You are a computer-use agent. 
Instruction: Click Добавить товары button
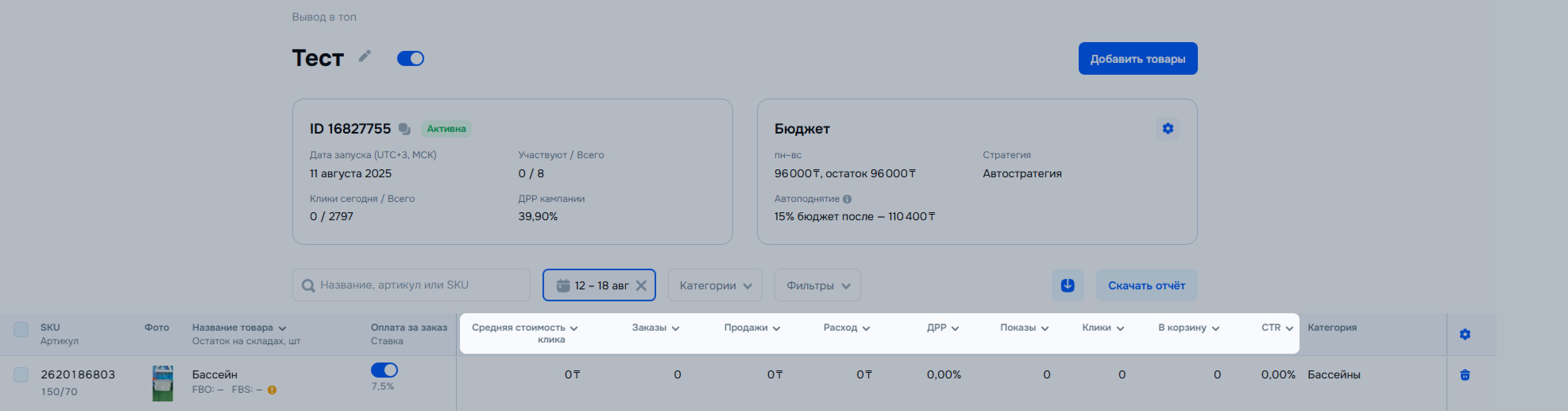tap(1137, 58)
